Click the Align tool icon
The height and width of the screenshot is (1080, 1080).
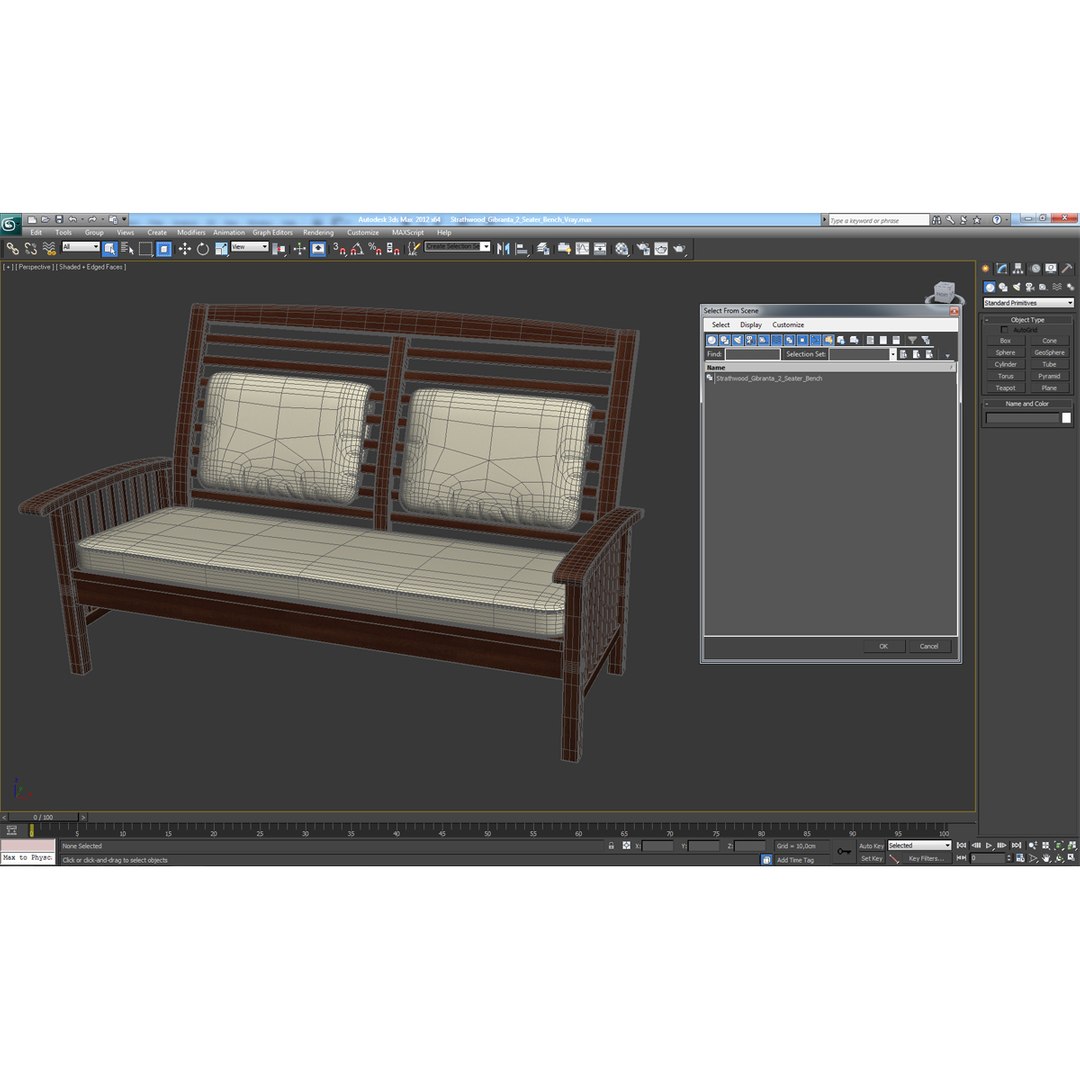522,249
